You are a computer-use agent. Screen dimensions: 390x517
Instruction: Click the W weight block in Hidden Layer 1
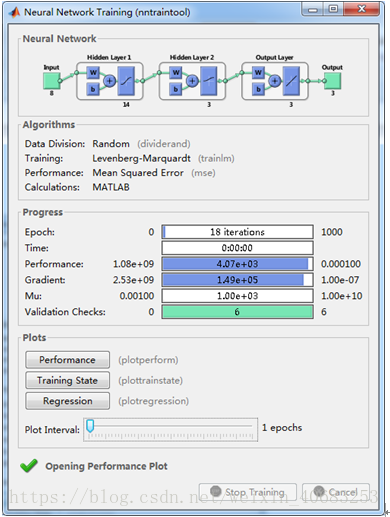[x=93, y=72]
